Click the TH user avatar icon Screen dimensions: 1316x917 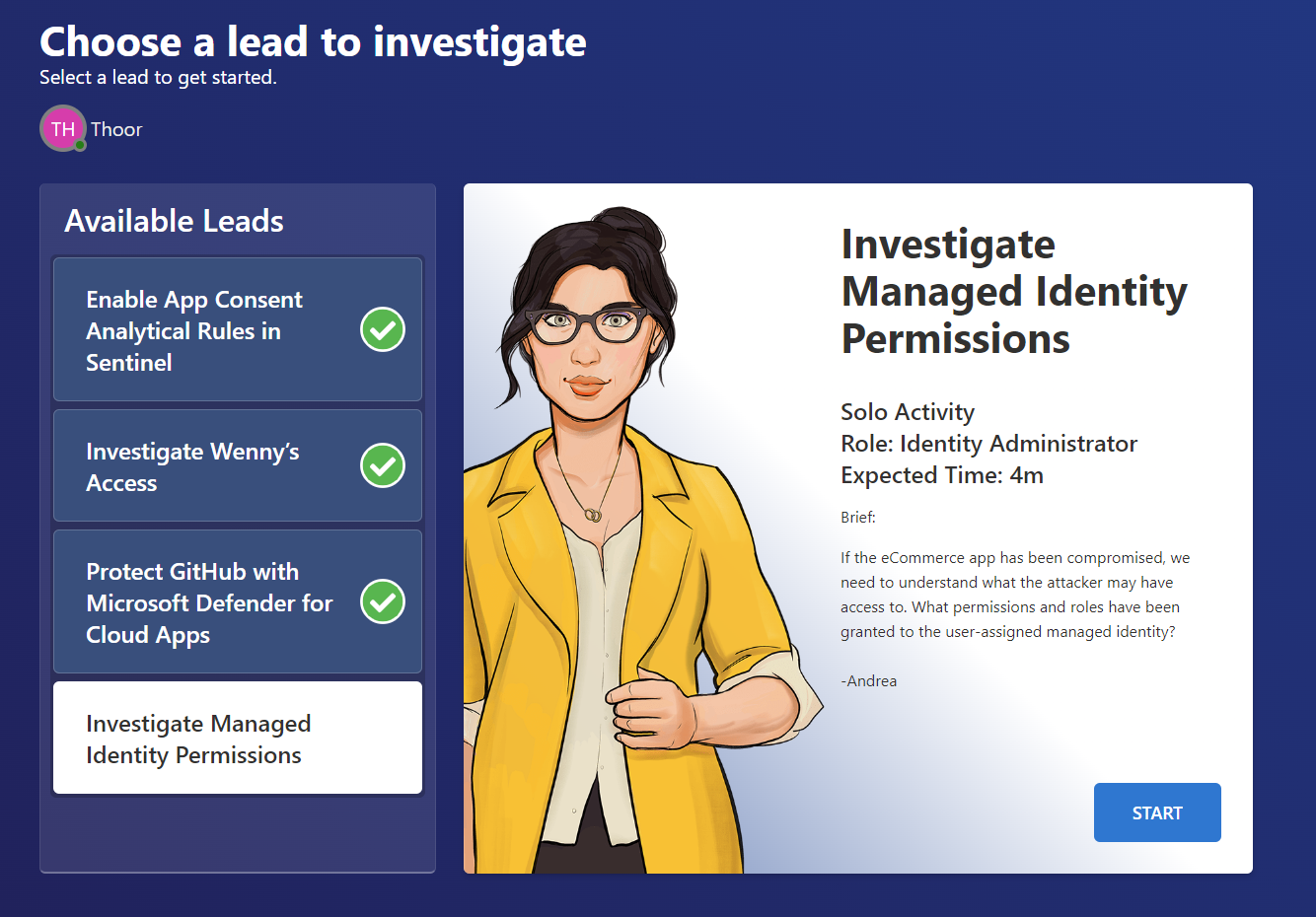coord(63,128)
